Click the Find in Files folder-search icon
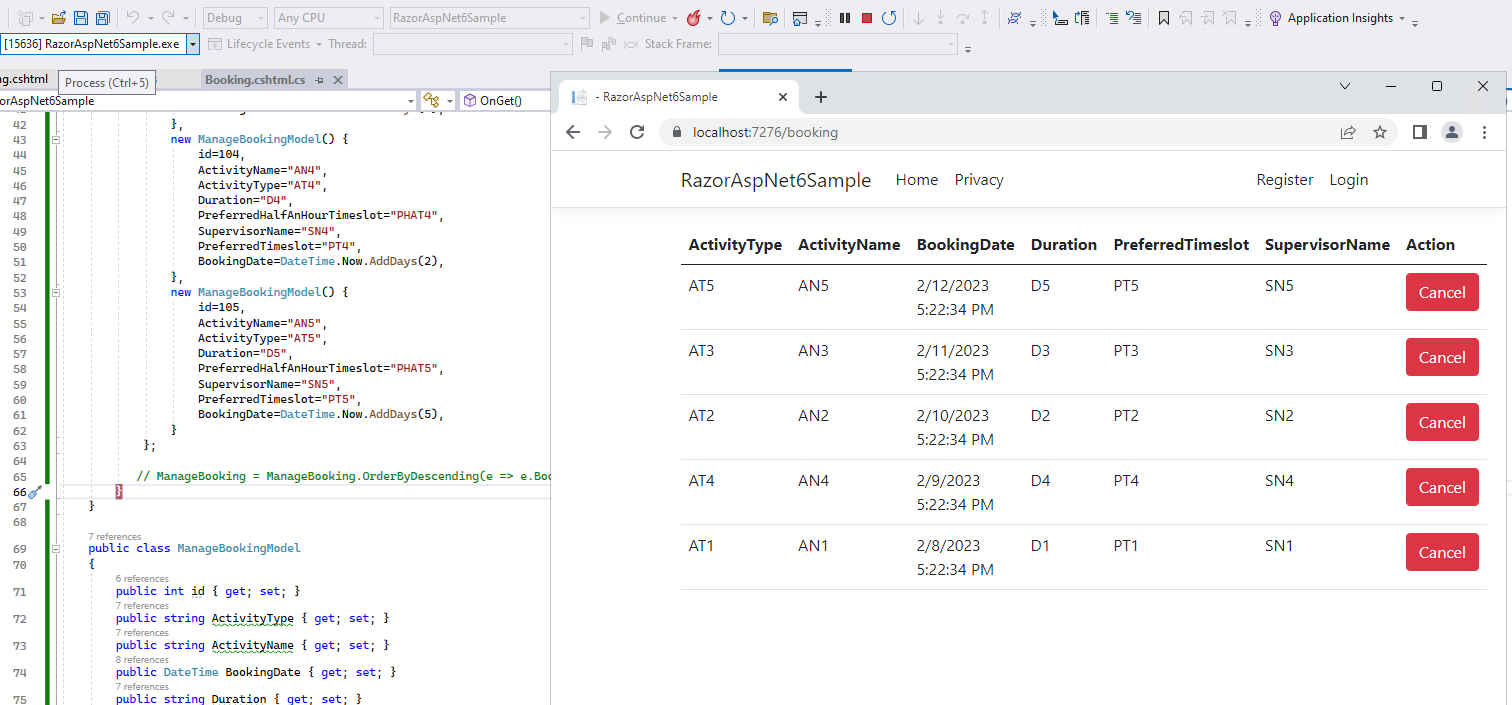This screenshot has height=705, width=1512. pos(769,18)
